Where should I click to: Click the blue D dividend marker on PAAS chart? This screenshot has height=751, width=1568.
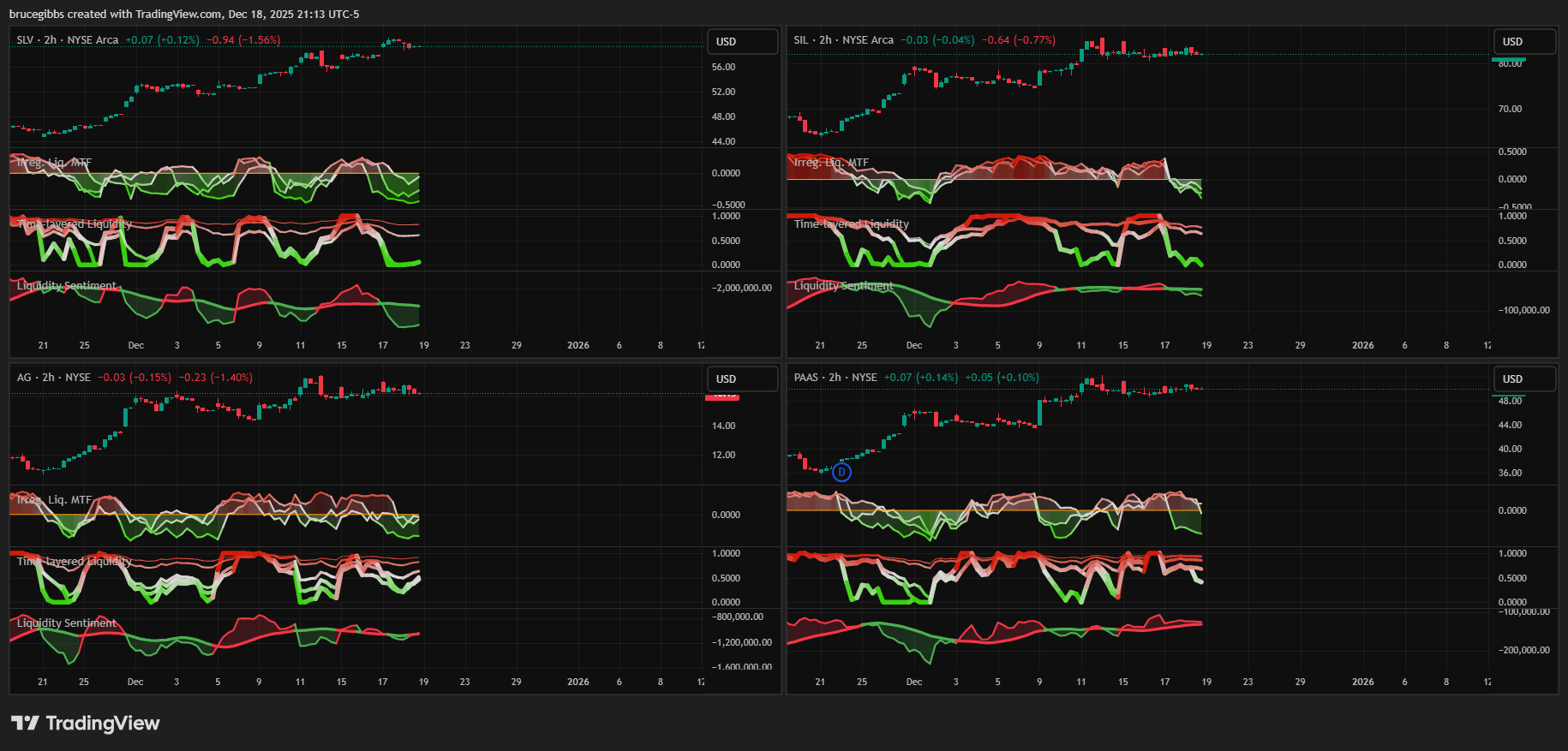click(841, 472)
